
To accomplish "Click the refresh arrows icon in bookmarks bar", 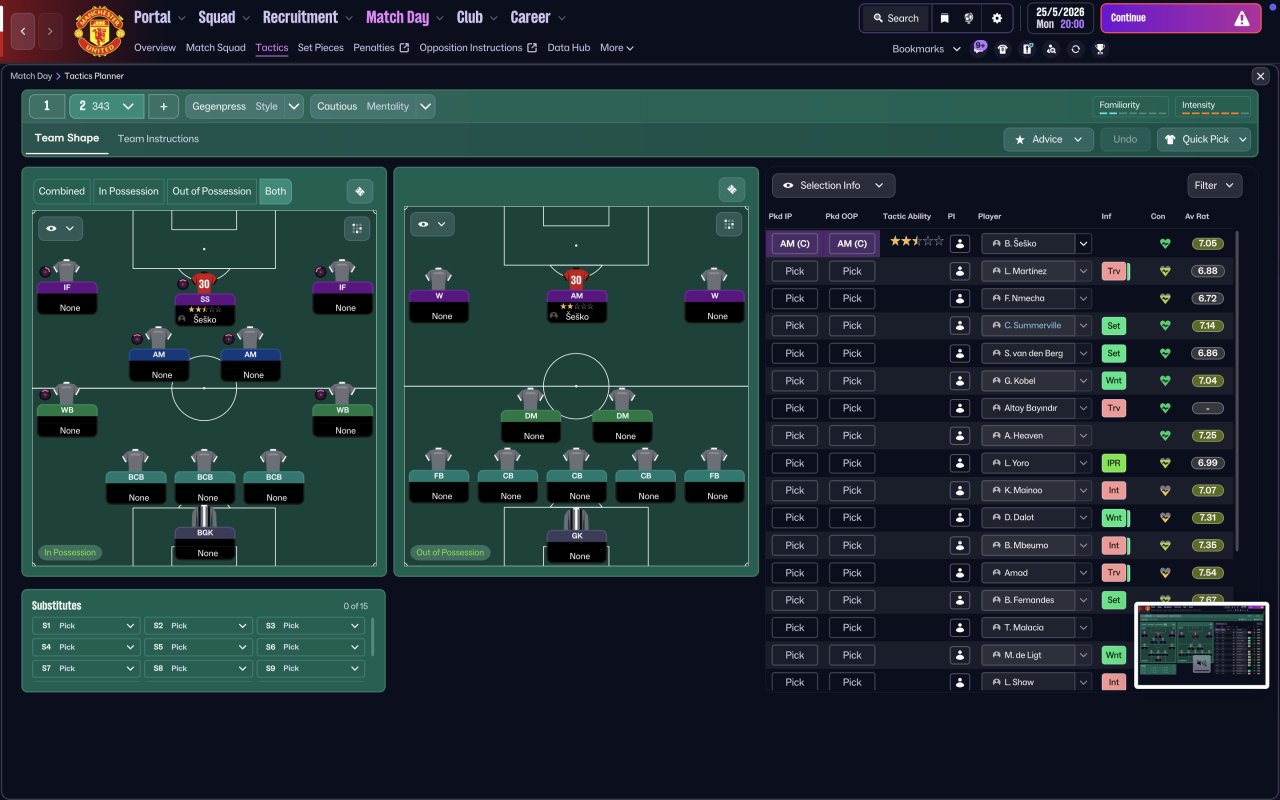I will point(1075,48).
